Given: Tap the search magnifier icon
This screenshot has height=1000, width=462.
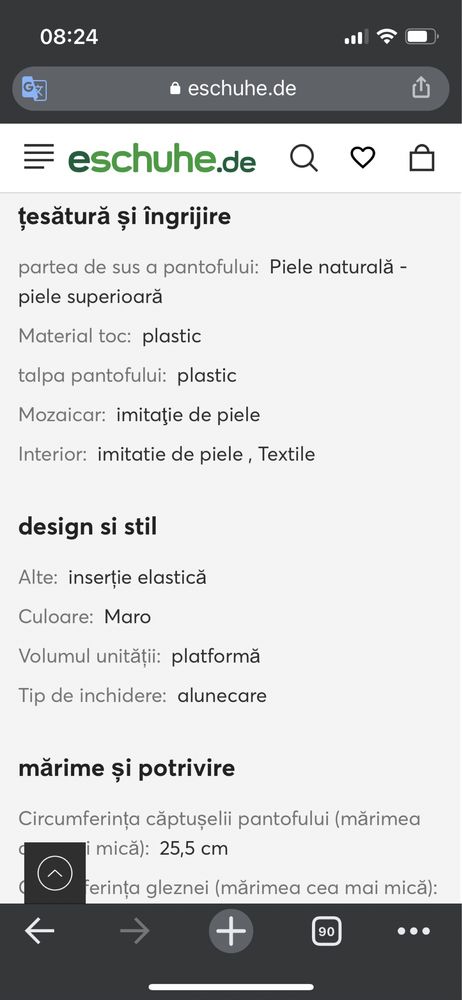Looking at the screenshot, I should click(x=304, y=158).
